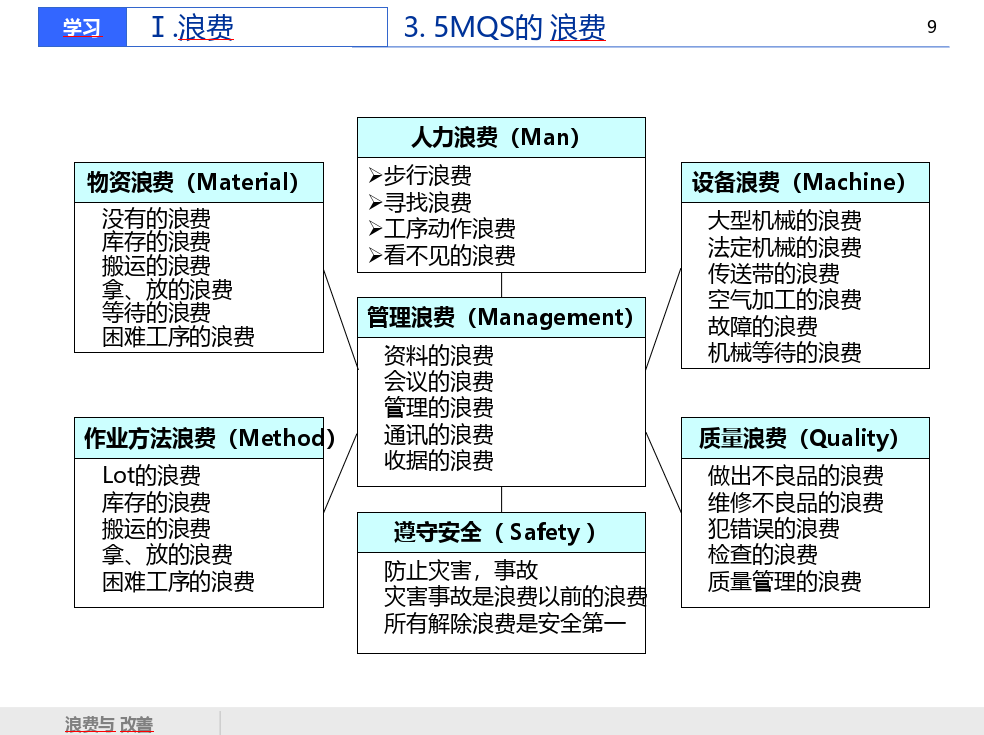Select the 会议的浪费 item under Management
Viewport: 984px width, 735px height.
(437, 381)
